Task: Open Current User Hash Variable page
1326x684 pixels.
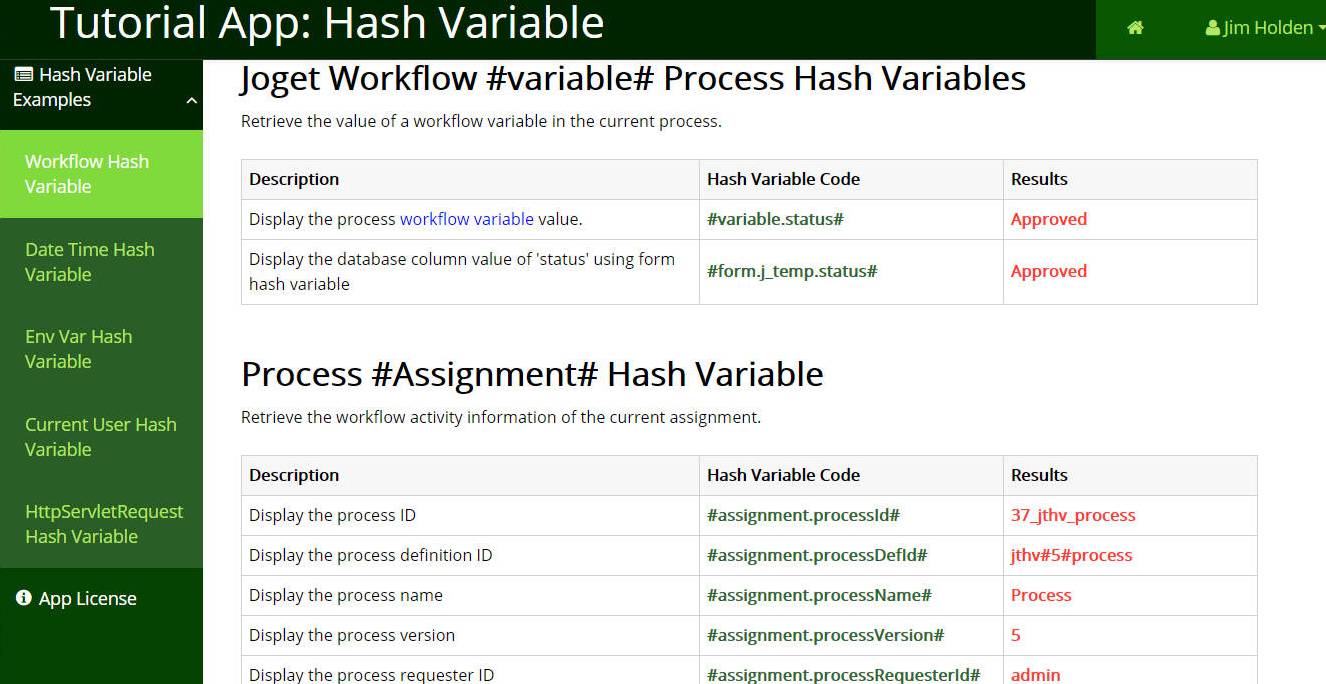Action: 101,437
